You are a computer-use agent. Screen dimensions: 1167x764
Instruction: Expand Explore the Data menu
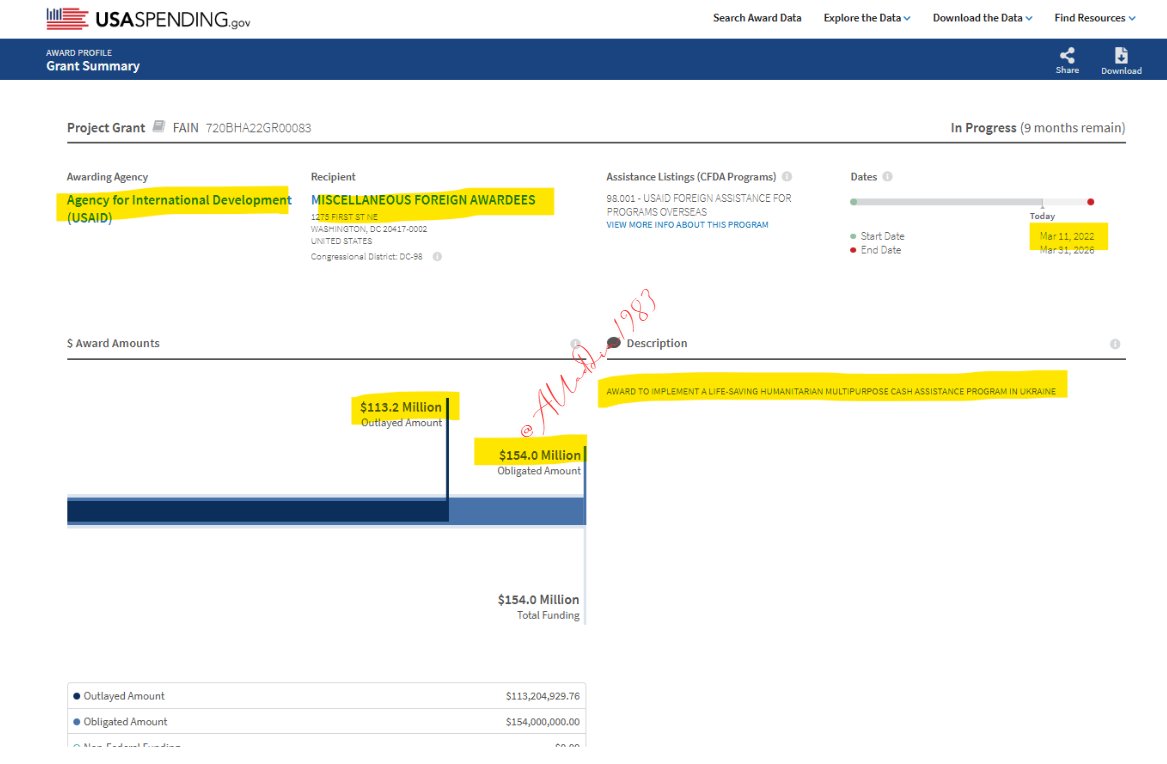[x=866, y=18]
